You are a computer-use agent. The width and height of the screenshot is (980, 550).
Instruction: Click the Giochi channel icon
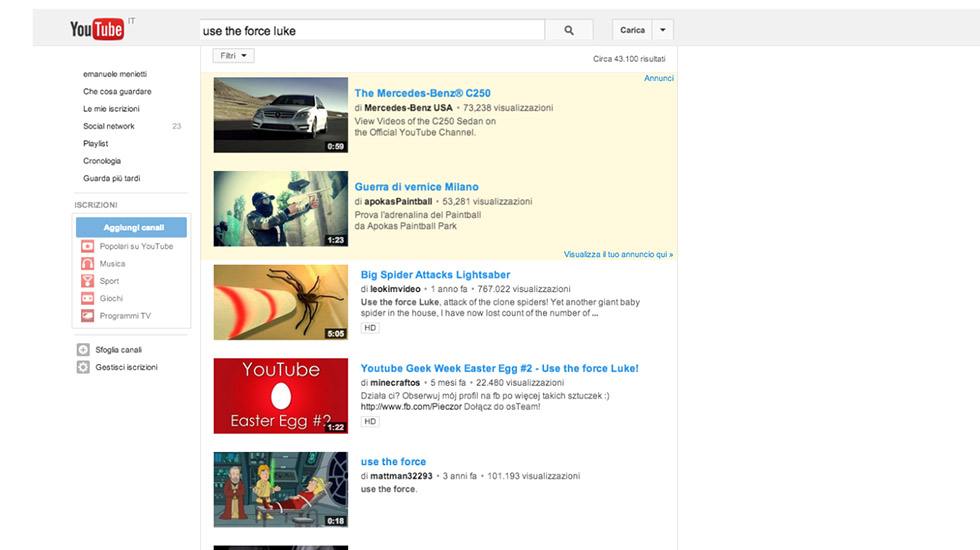88,298
